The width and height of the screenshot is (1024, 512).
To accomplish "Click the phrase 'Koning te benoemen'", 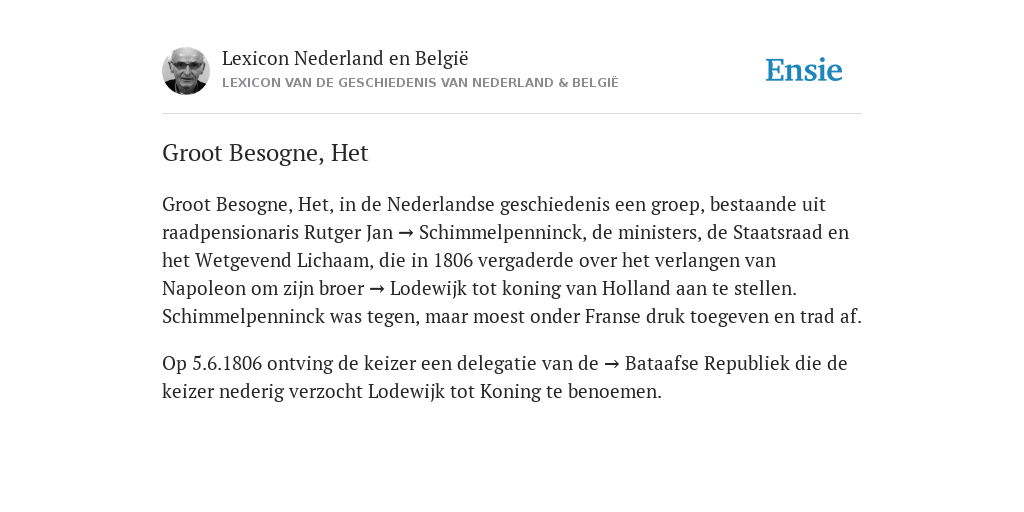I will 571,392.
